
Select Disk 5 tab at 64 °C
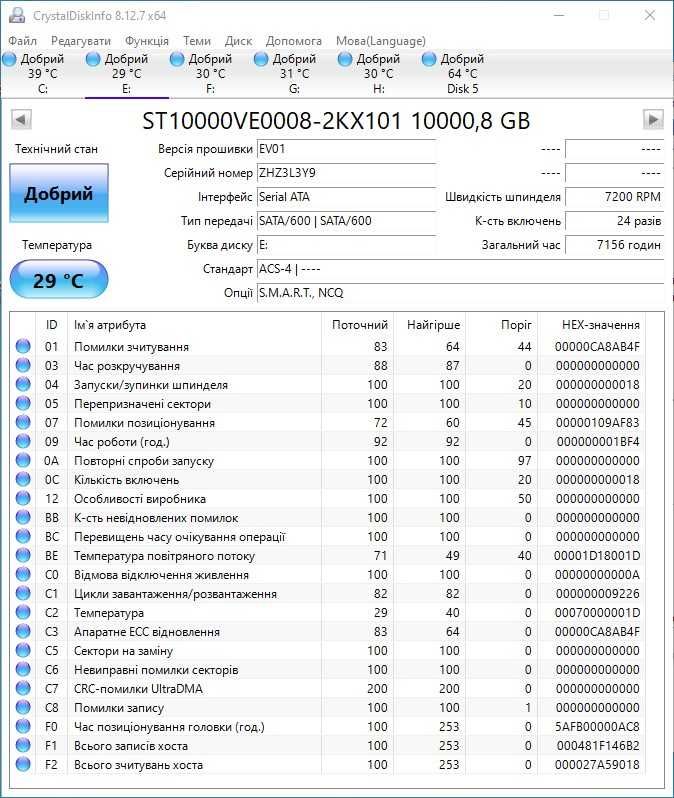coord(462,74)
